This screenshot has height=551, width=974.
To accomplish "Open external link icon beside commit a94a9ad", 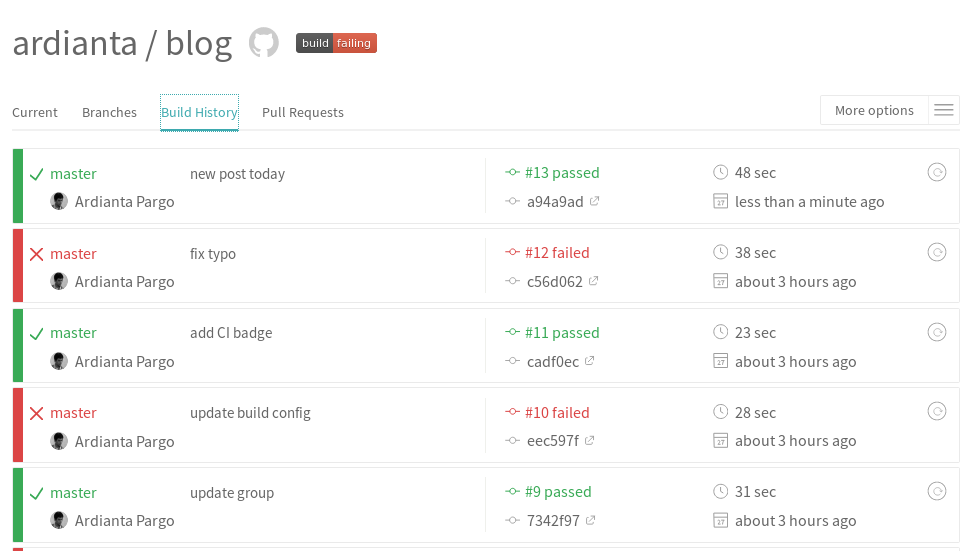I will point(595,201).
